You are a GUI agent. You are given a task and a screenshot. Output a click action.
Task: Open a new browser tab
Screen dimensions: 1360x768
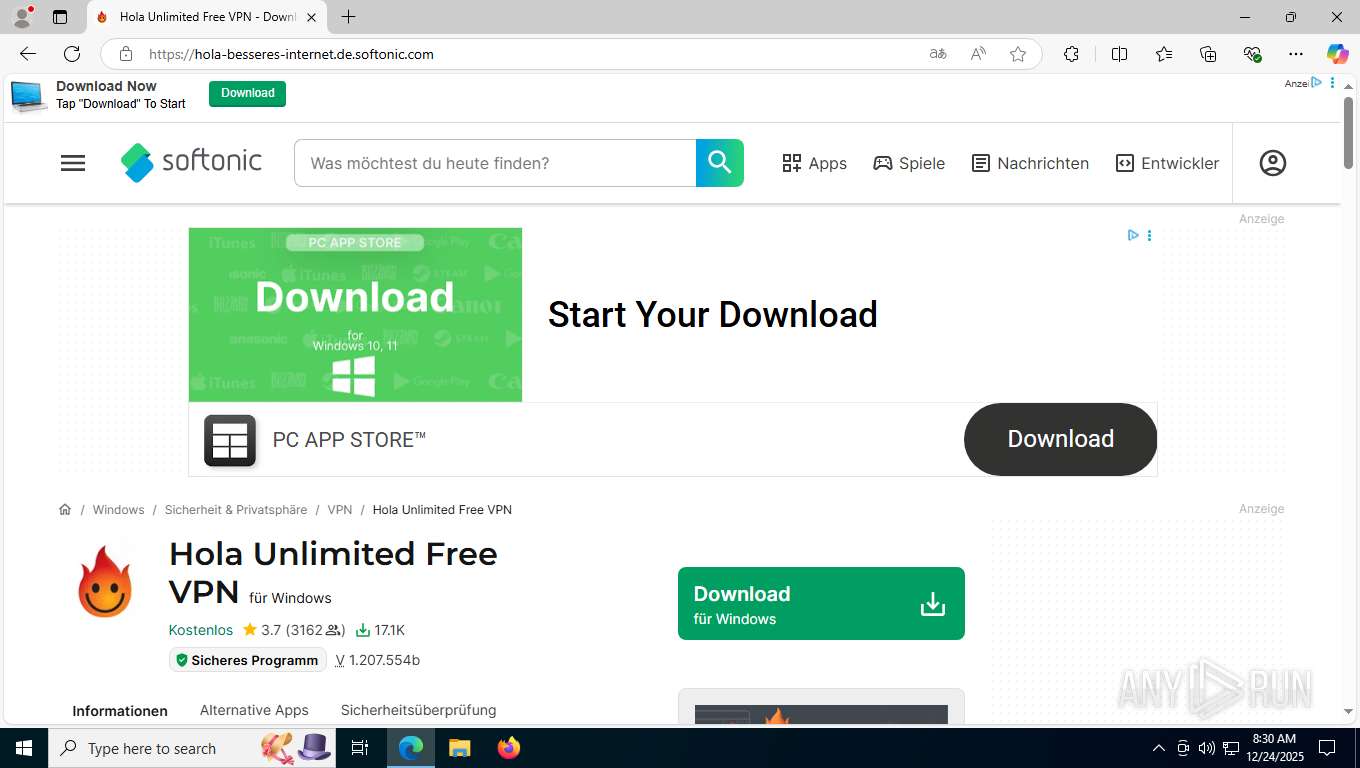tap(348, 17)
